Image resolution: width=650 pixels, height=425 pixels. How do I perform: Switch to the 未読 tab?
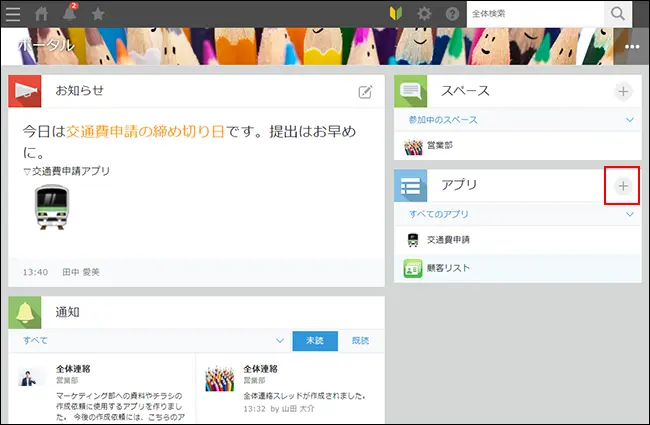tap(314, 341)
